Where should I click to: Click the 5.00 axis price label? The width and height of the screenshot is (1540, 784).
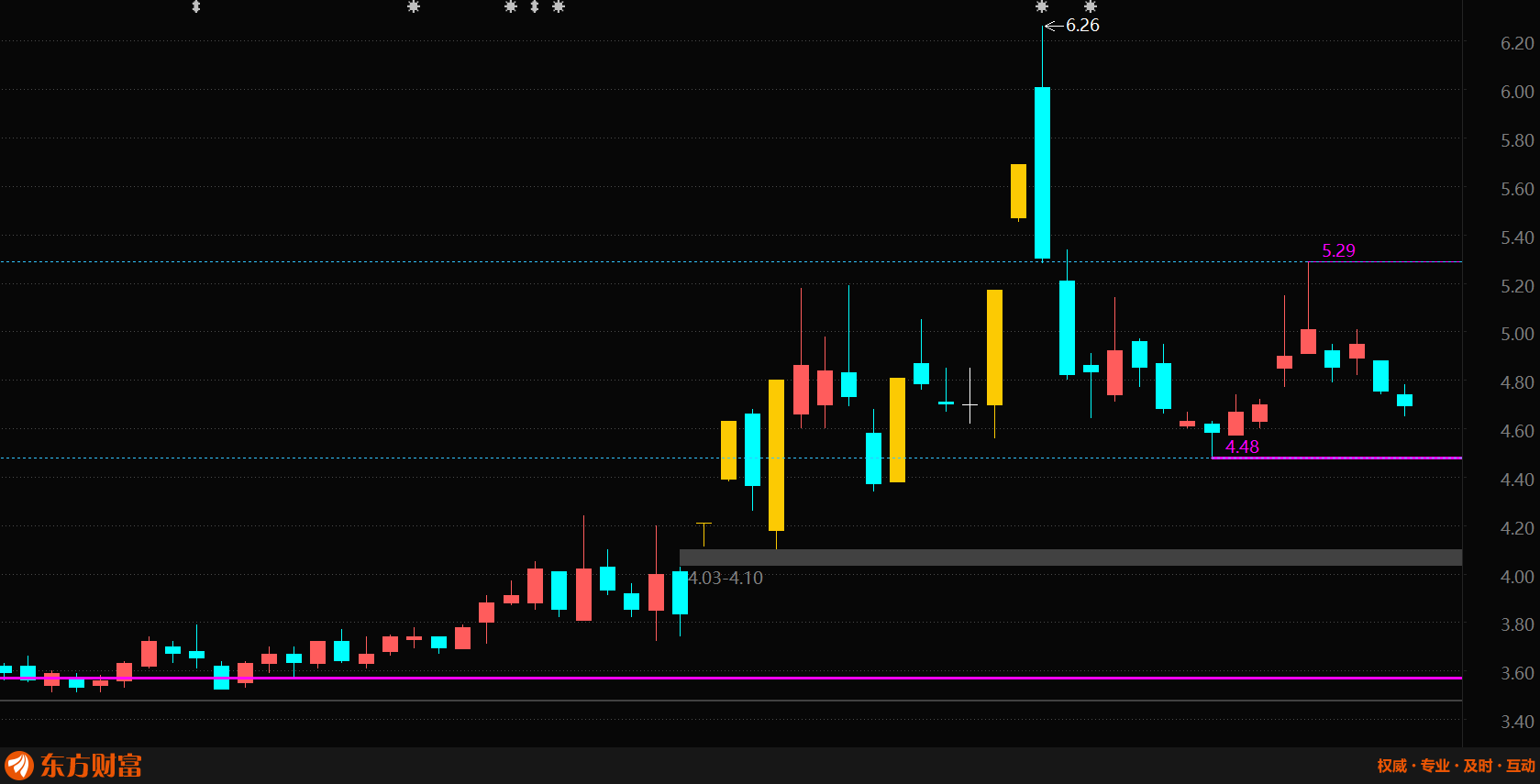point(1517,334)
